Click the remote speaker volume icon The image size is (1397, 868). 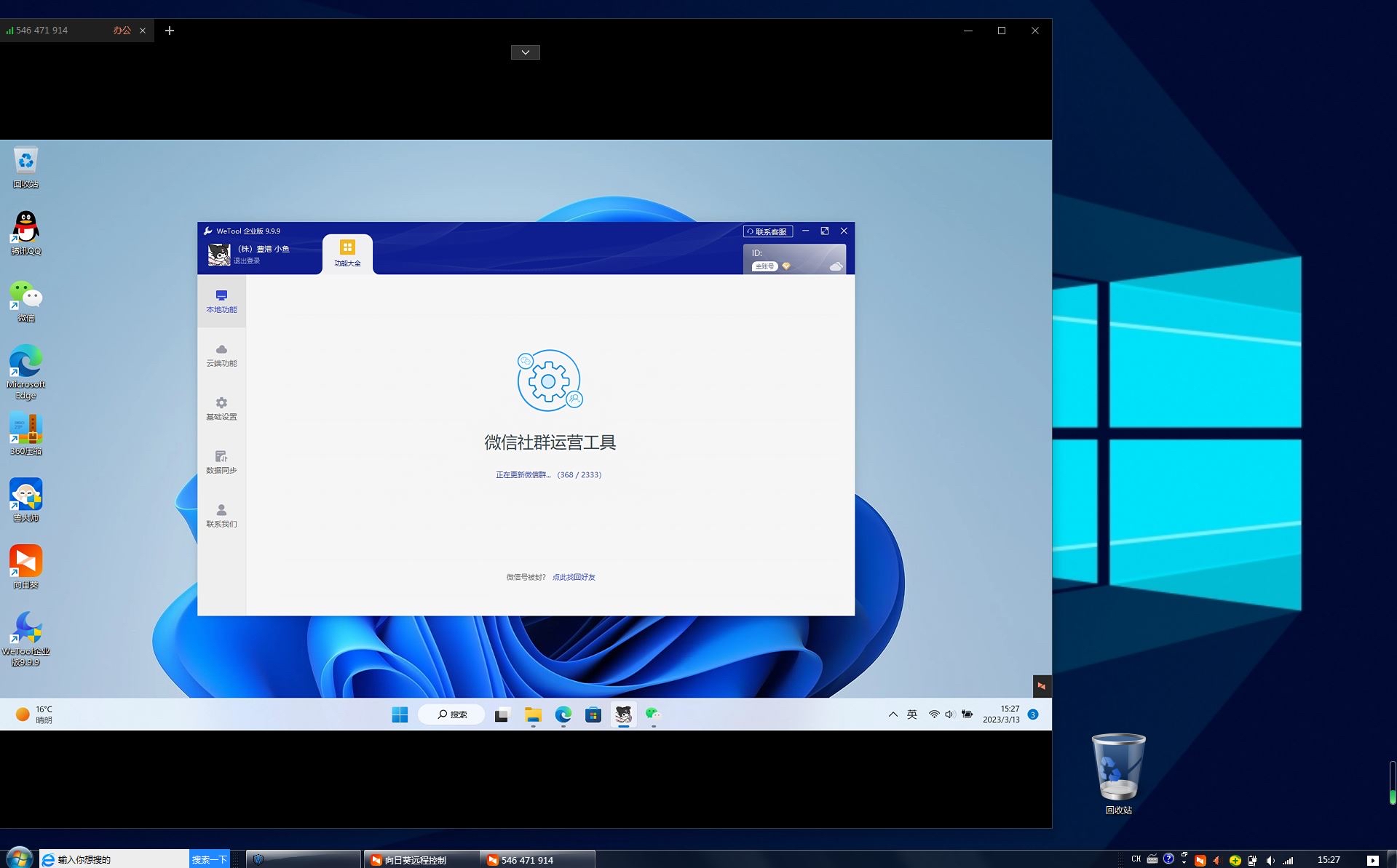[x=950, y=714]
